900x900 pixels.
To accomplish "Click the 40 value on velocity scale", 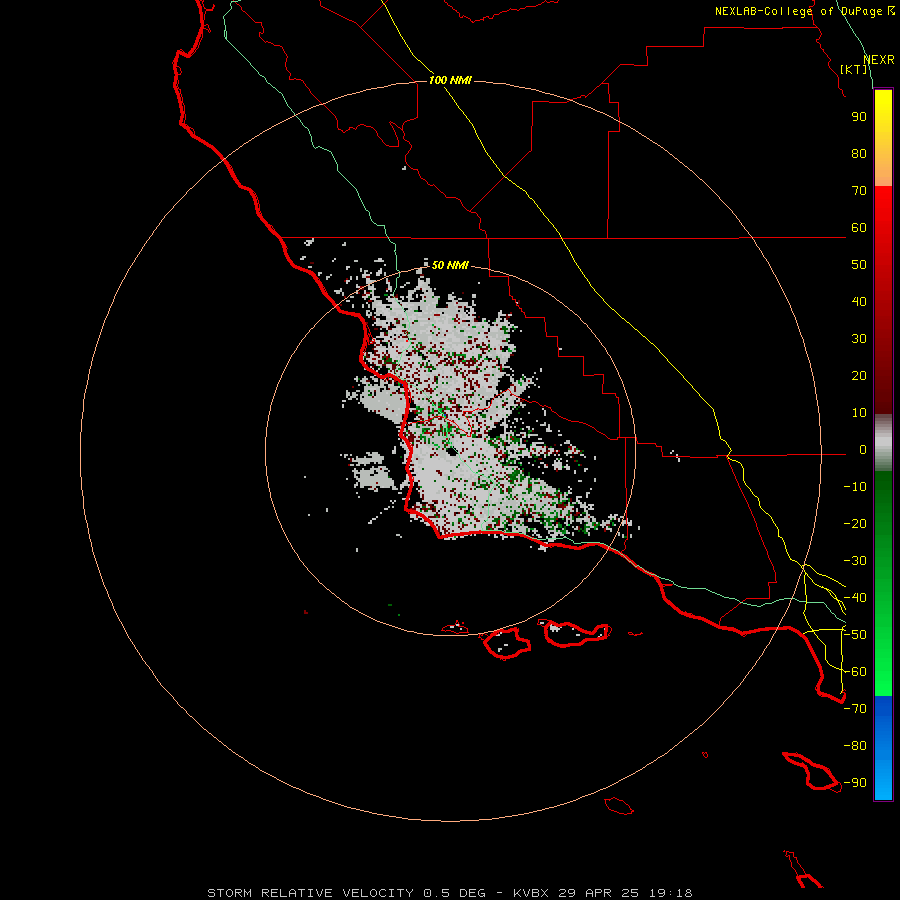I will pos(859,302).
